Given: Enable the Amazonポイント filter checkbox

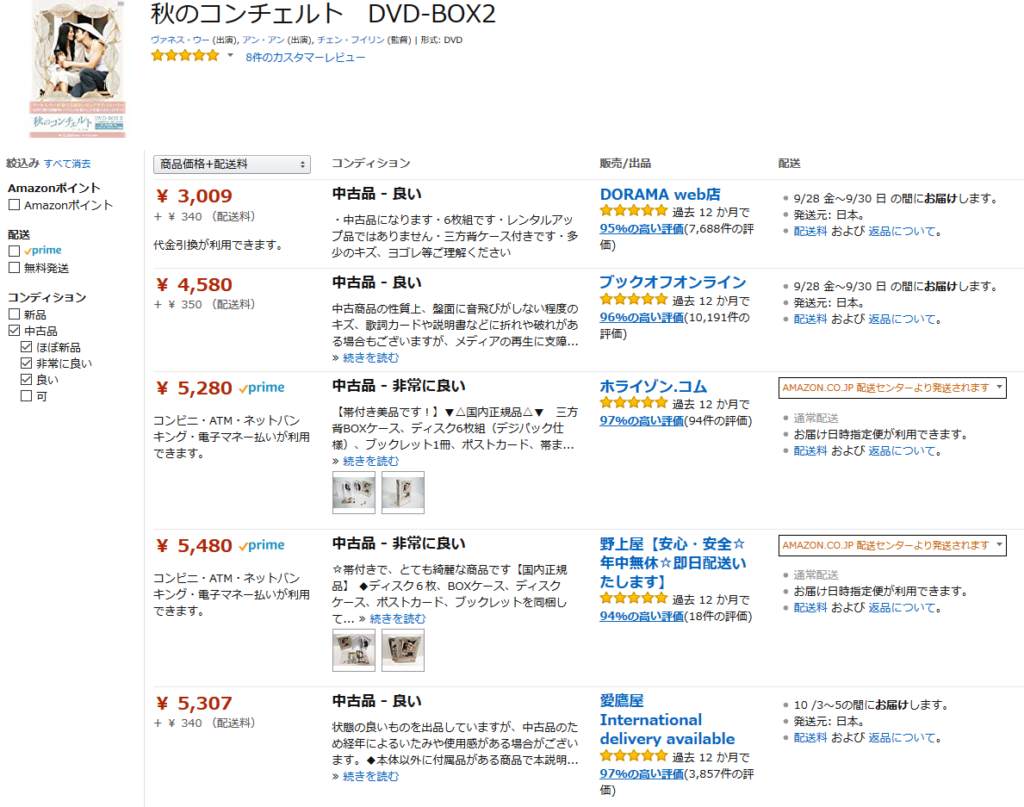Looking at the screenshot, I should (14, 205).
